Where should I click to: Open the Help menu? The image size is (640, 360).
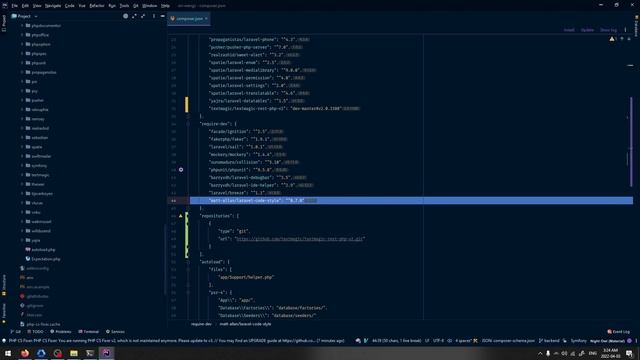[165, 6]
